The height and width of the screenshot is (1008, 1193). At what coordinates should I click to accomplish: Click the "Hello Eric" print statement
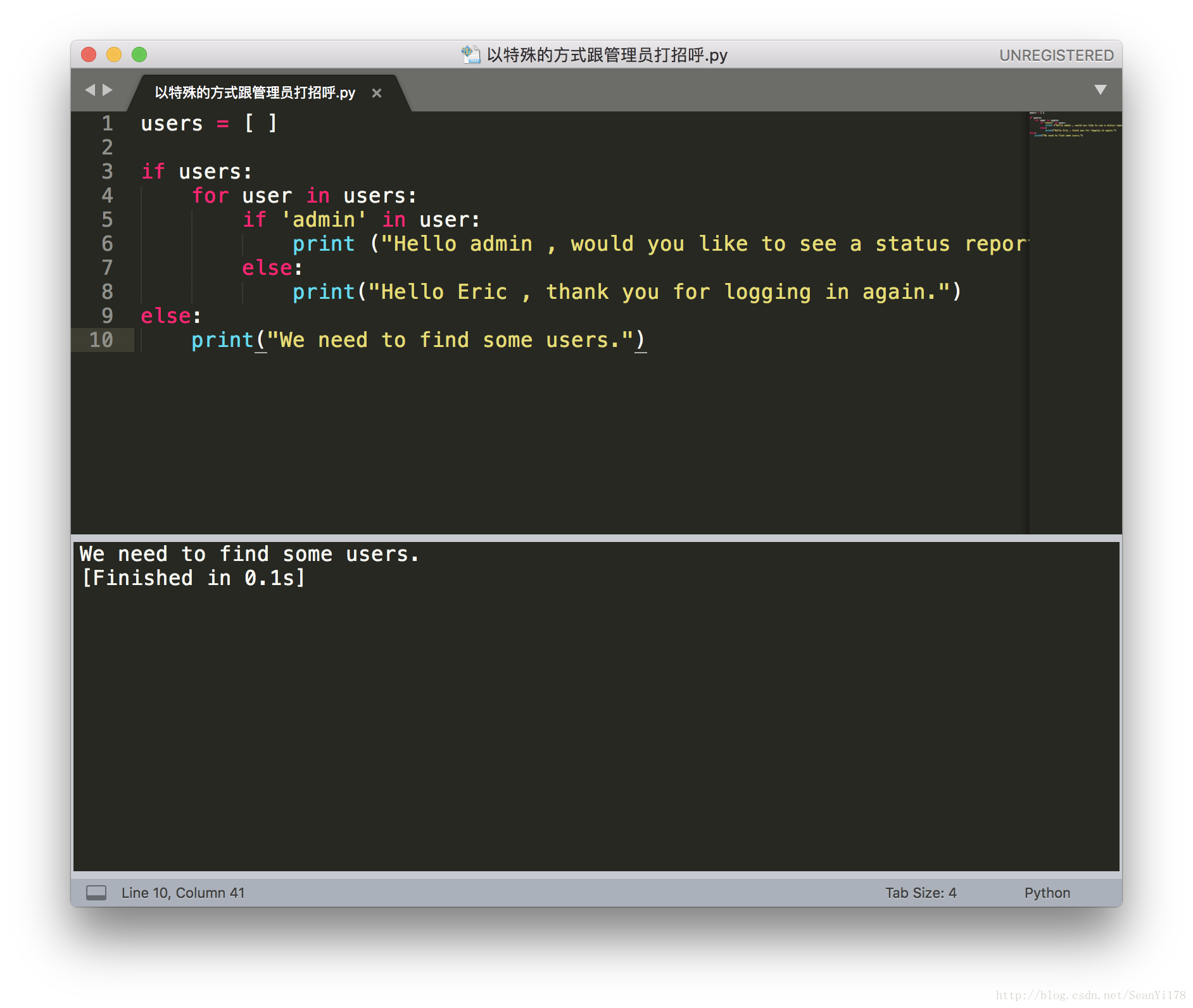tap(627, 292)
